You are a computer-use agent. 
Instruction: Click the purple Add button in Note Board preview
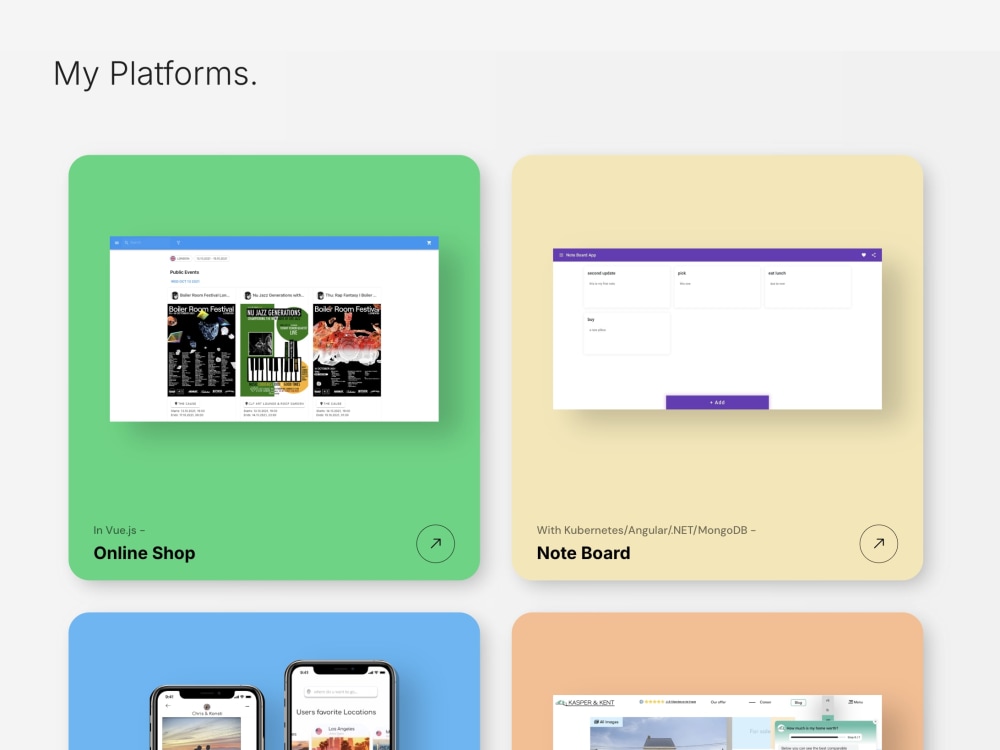717,402
